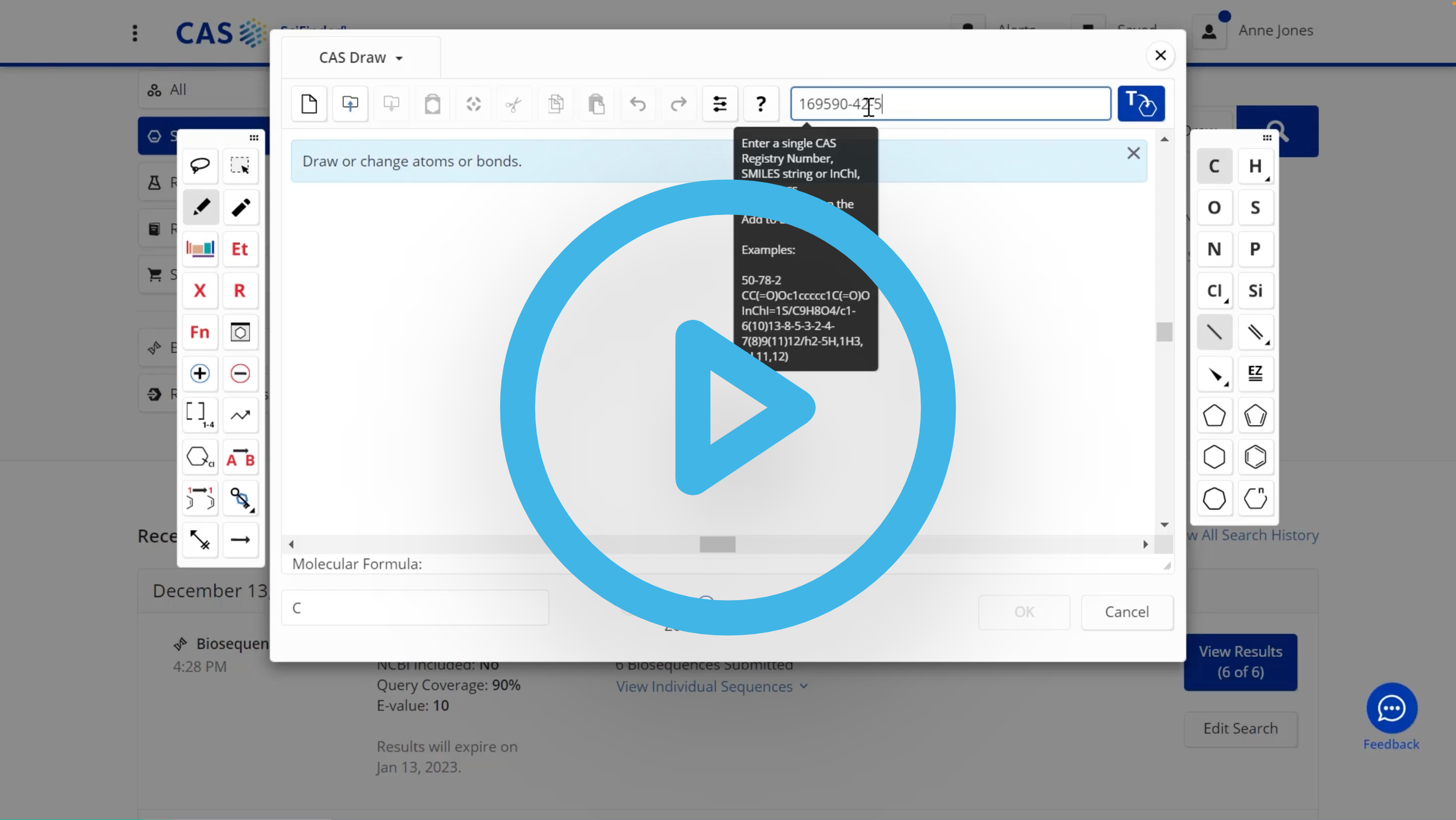Create a new blank drawing document
The width and height of the screenshot is (1456, 820).
click(309, 104)
